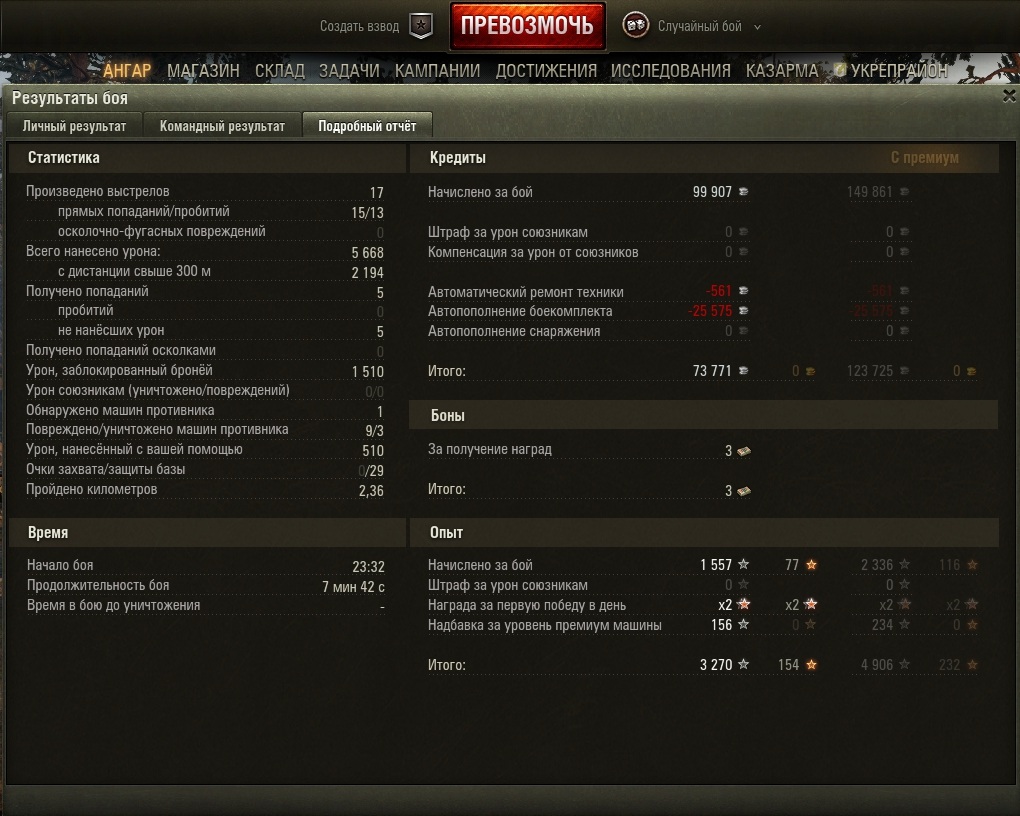The image size is (1020, 816).
Task: Click the bonds icon next to За получение наград
Action: [744, 451]
